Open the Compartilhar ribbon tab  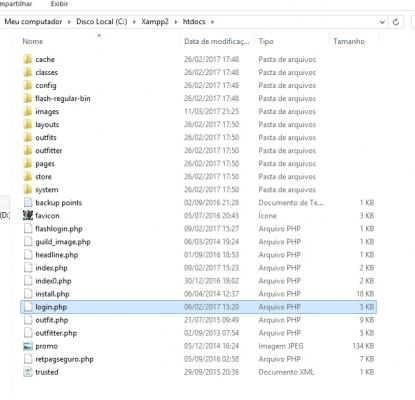tap(16, 4)
